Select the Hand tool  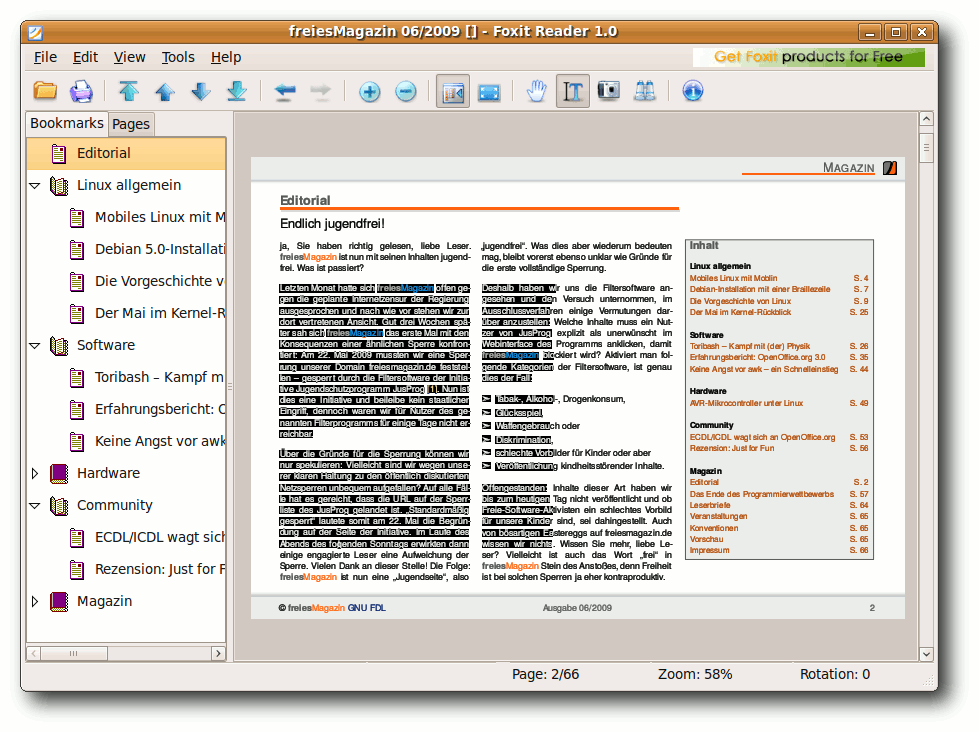pyautogui.click(x=536, y=91)
